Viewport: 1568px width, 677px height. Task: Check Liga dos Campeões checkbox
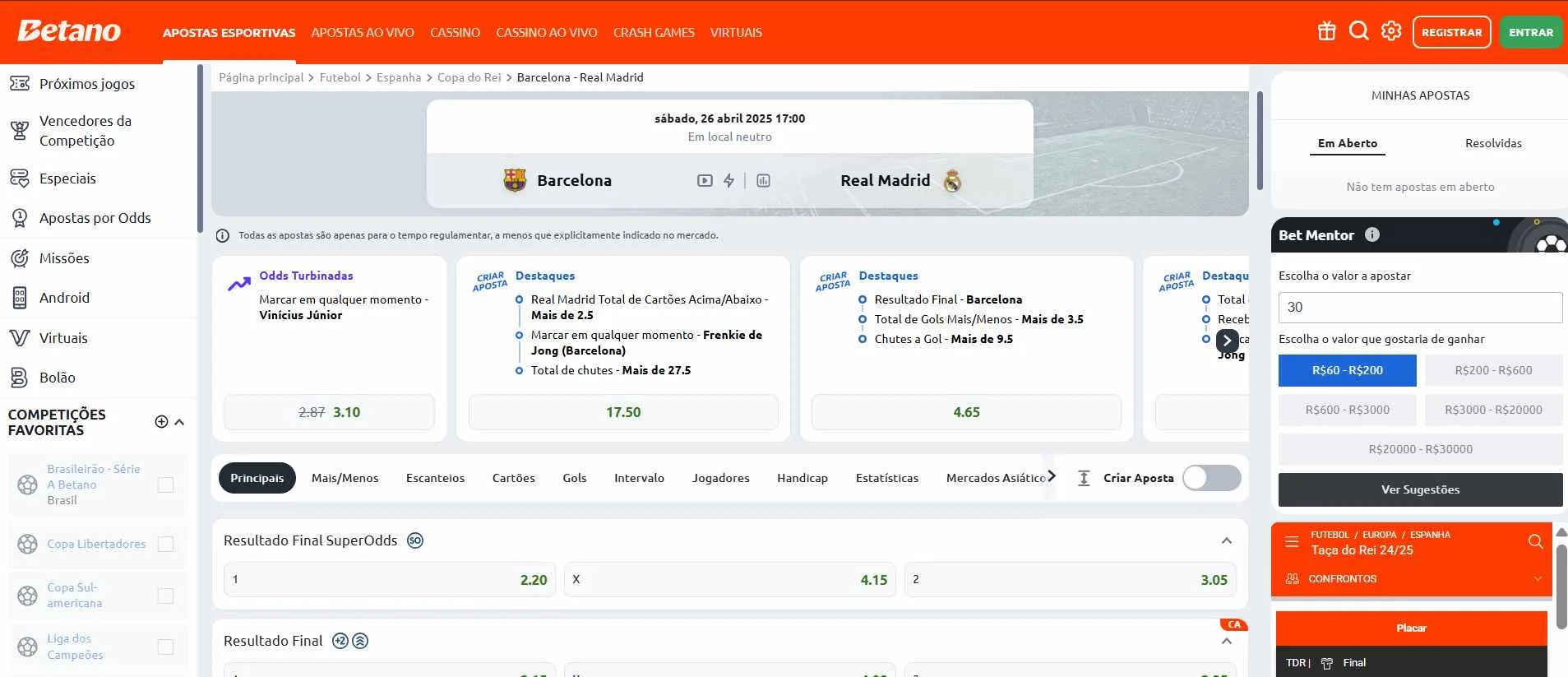point(165,647)
